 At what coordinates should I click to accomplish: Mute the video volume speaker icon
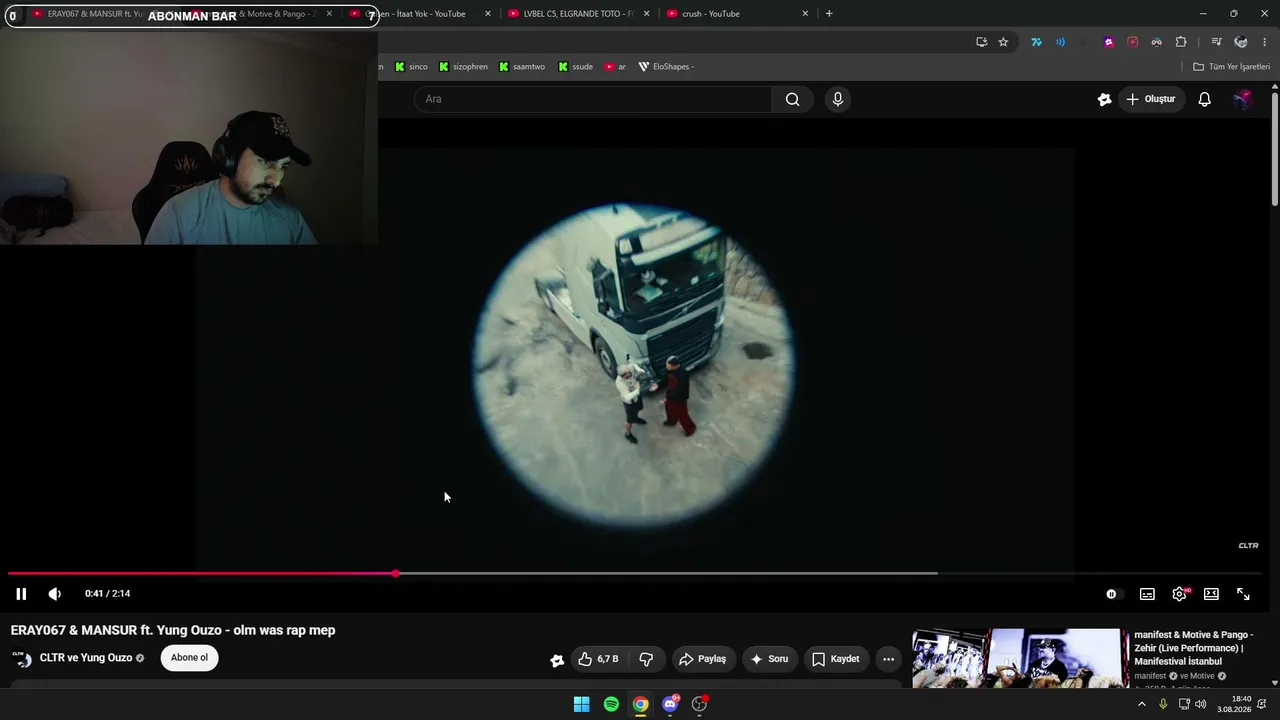click(x=55, y=594)
